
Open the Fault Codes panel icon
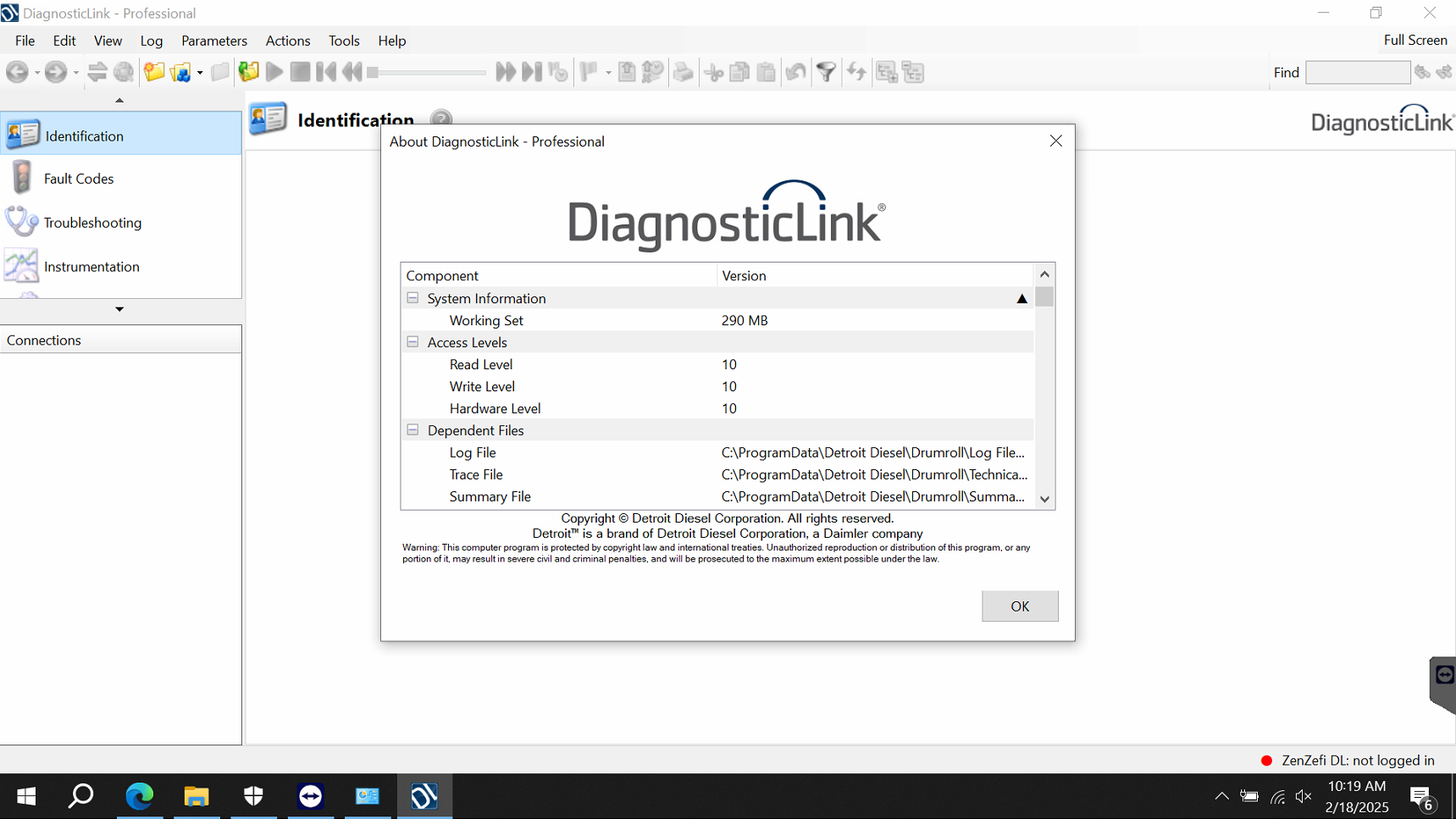(22, 179)
